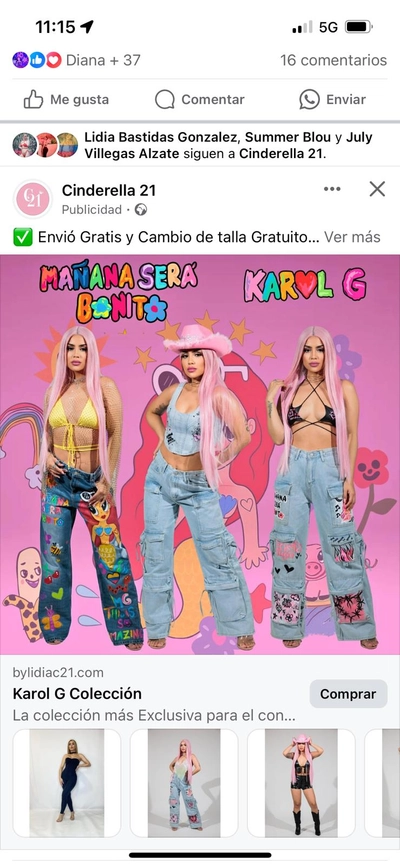The image size is (400, 866).
Task: Select the navy jumpsuit product thumbnail
Action: pyautogui.click(x=66, y=783)
